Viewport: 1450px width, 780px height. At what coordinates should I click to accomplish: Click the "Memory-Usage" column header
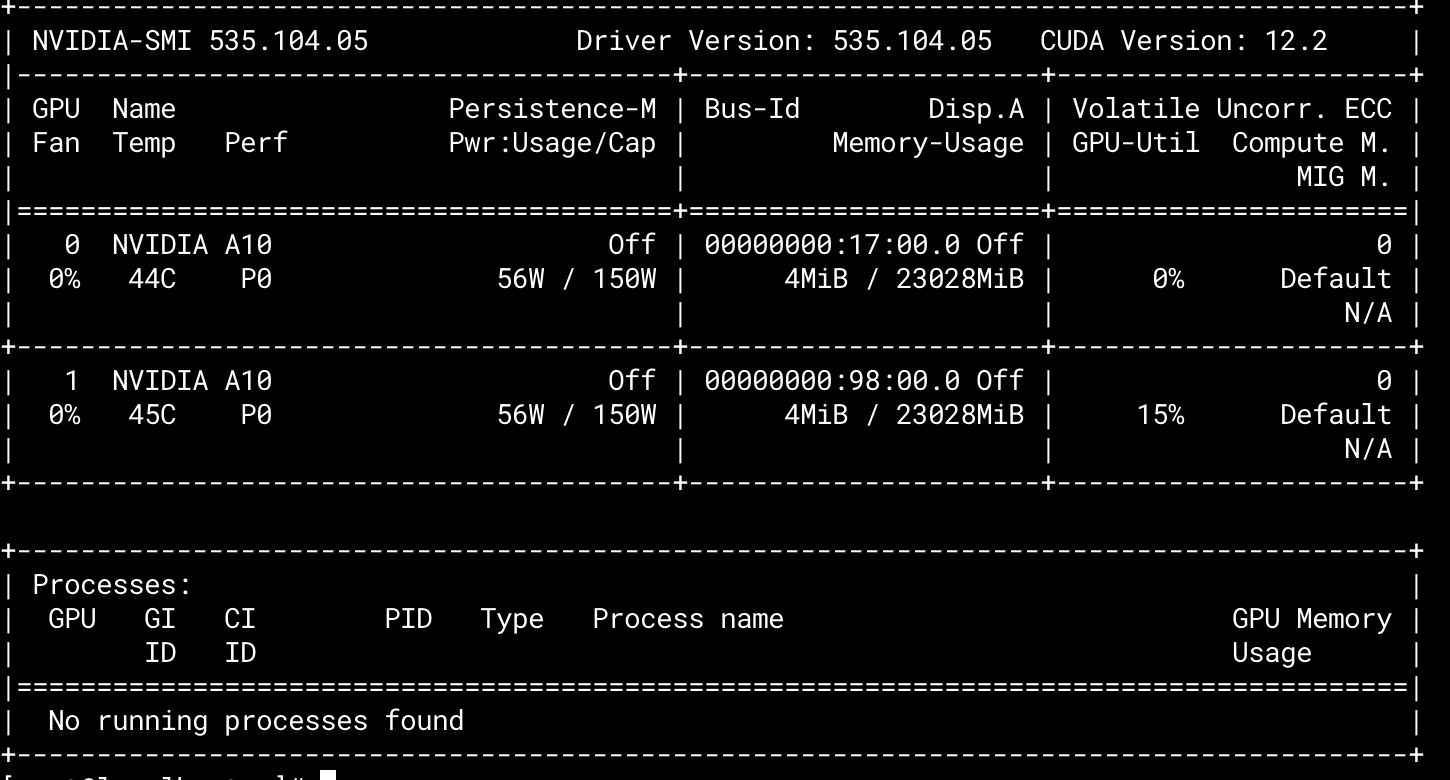(928, 143)
